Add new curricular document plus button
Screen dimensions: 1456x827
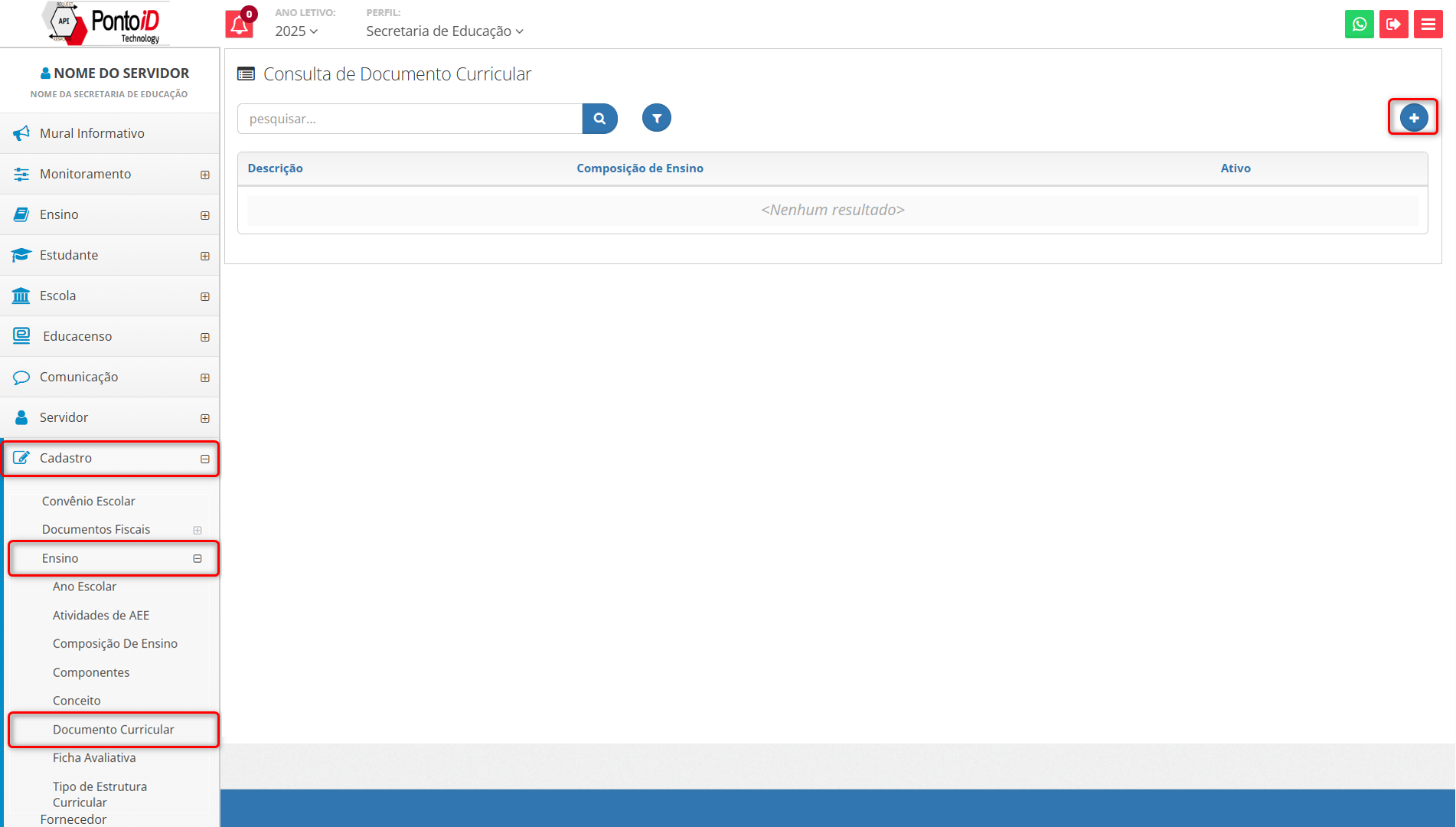pyautogui.click(x=1413, y=118)
